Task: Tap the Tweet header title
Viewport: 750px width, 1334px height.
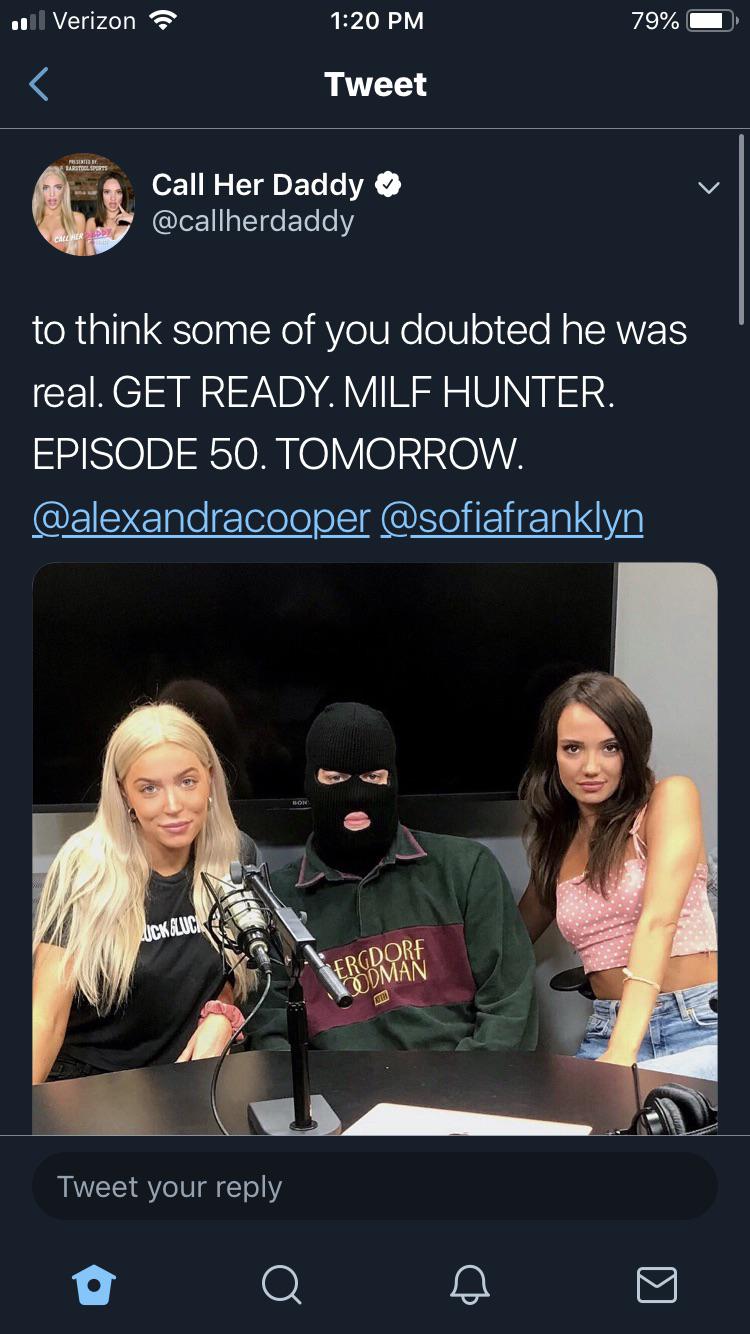Action: [x=375, y=84]
